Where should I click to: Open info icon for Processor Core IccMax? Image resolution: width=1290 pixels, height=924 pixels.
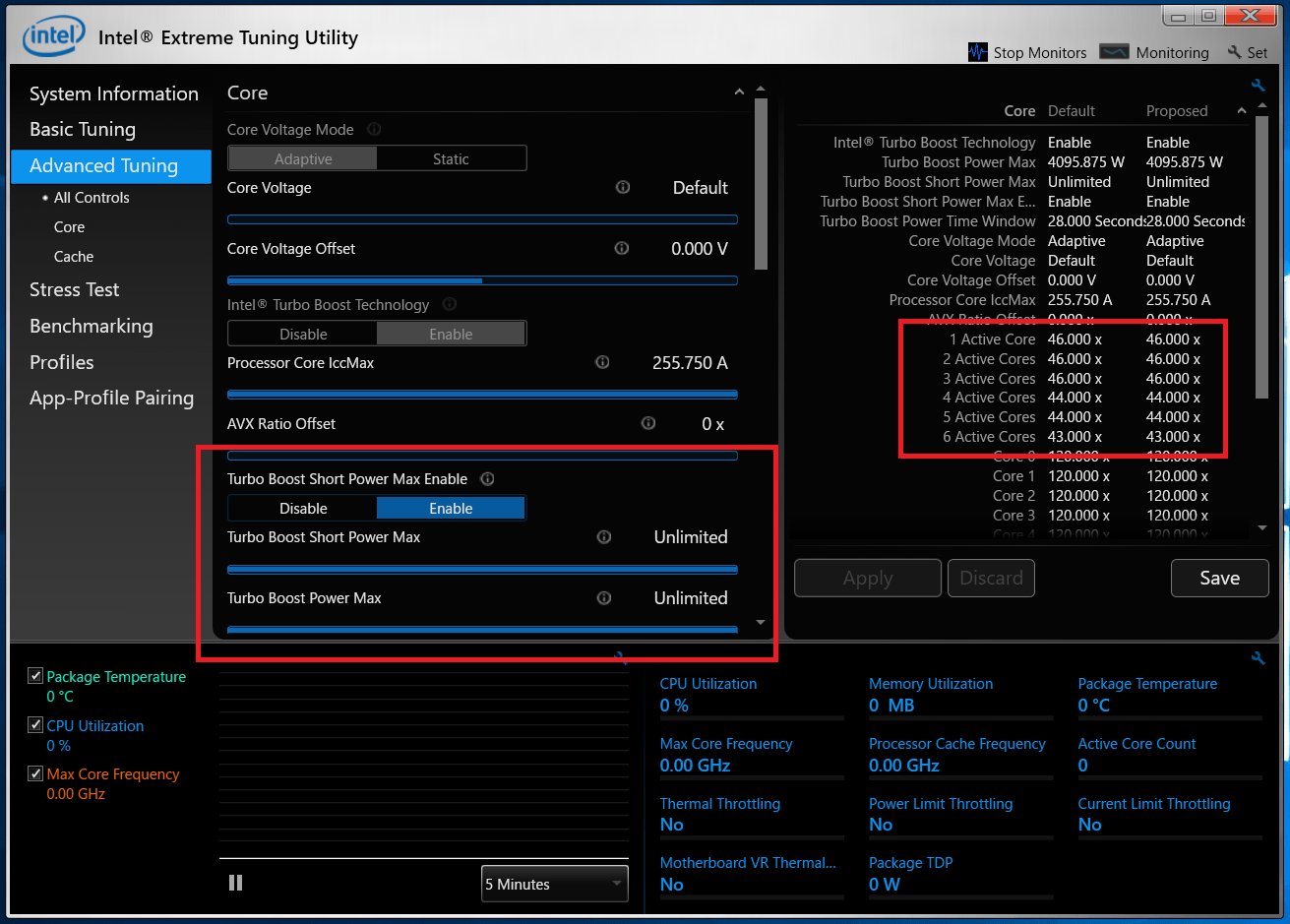(602, 362)
